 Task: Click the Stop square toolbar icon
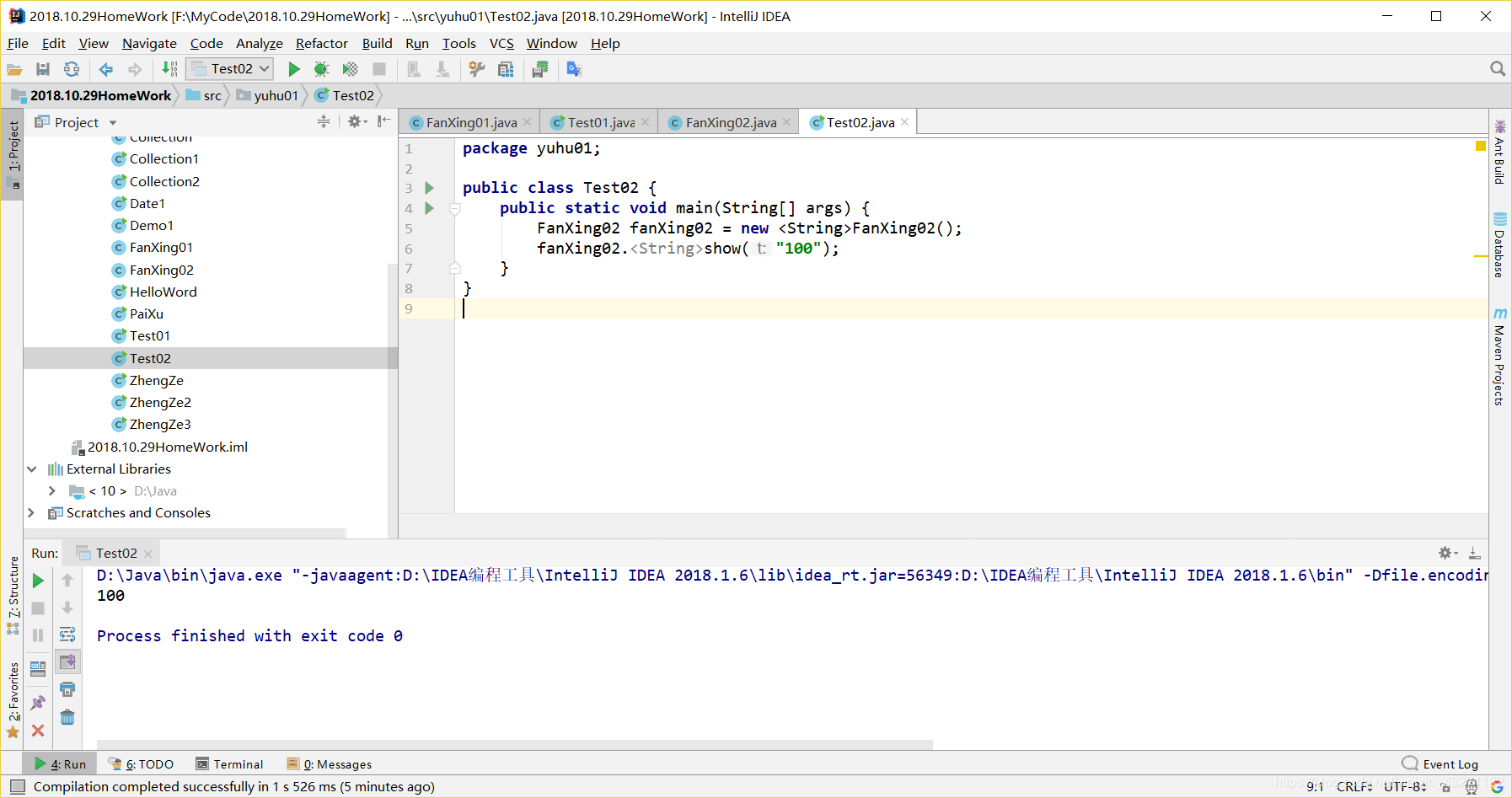(x=379, y=69)
